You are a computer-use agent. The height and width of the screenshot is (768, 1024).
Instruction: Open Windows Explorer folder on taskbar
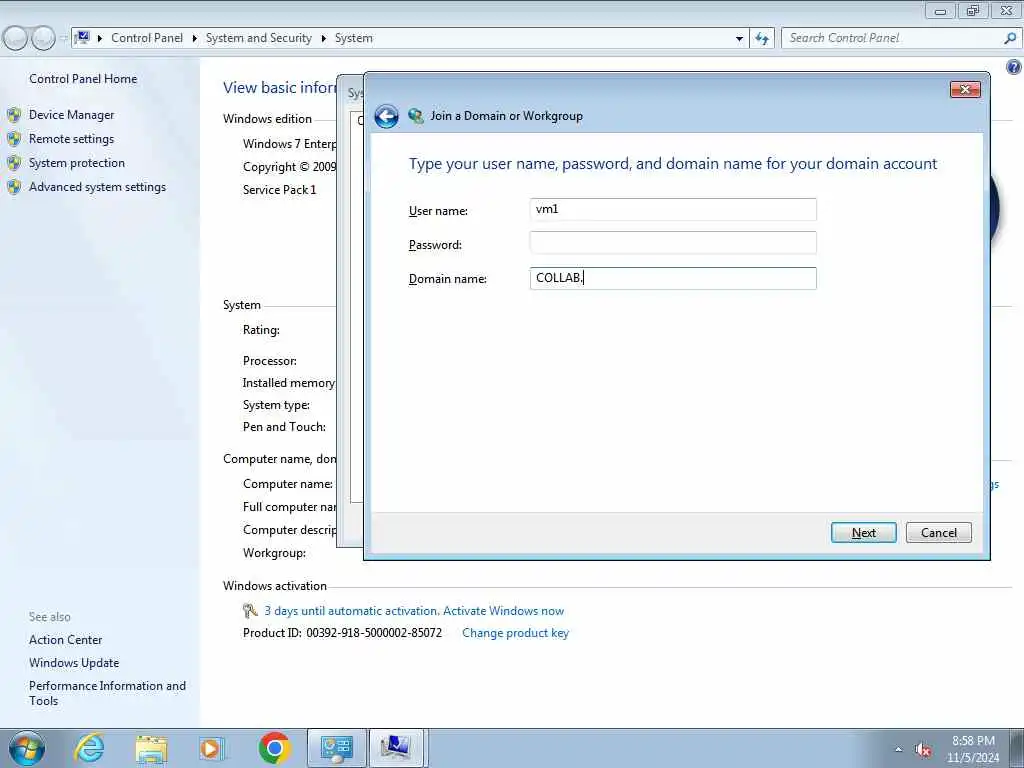(152, 749)
